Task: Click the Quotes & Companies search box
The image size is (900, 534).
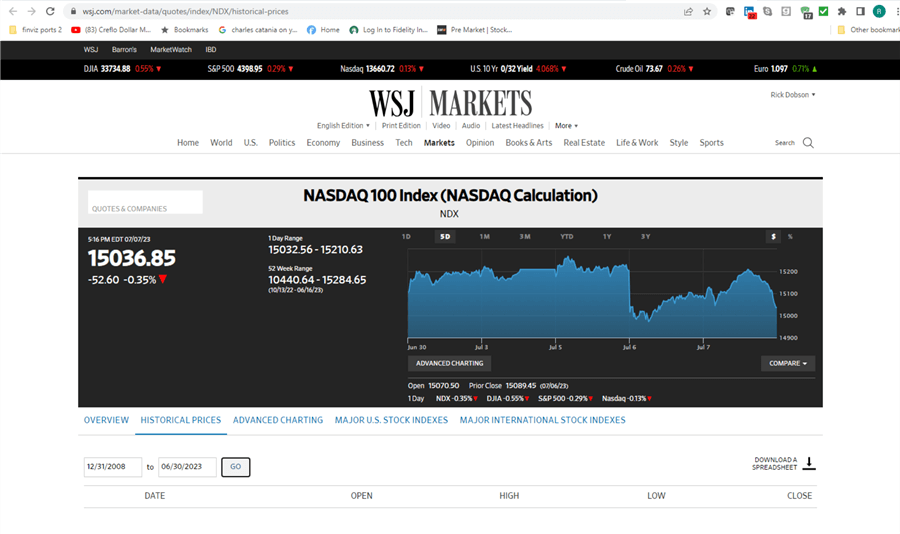Action: pyautogui.click(x=145, y=202)
